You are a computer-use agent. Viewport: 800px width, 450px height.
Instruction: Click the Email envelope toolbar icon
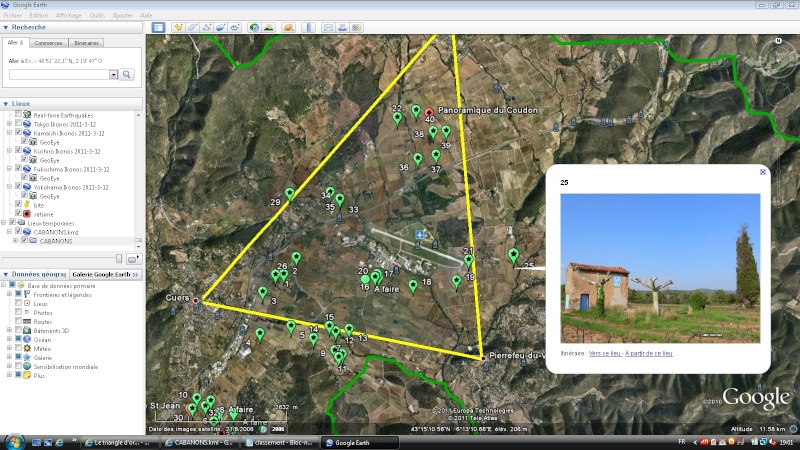[x=328, y=28]
